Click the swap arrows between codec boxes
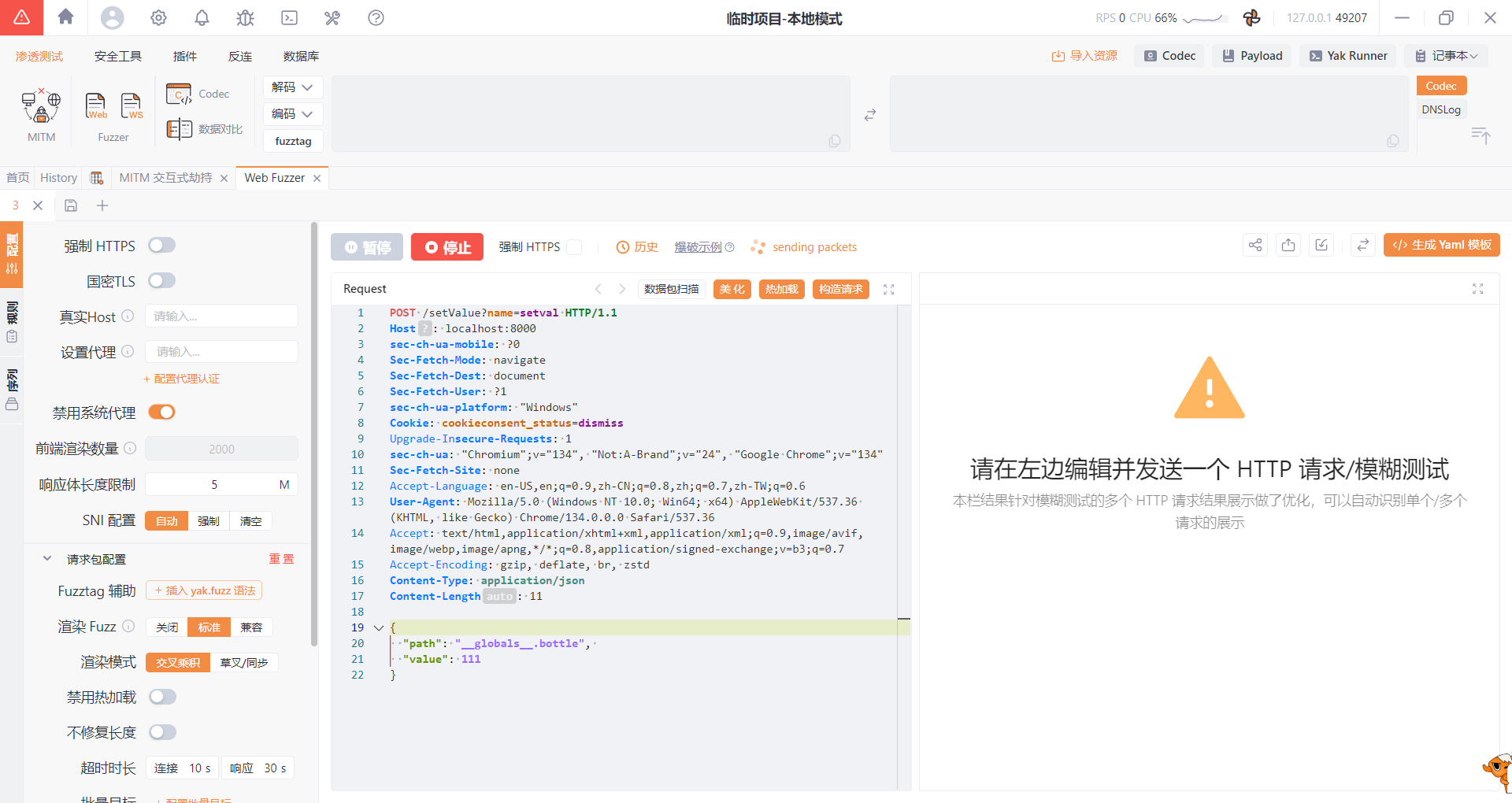The width and height of the screenshot is (1512, 803). (x=869, y=115)
